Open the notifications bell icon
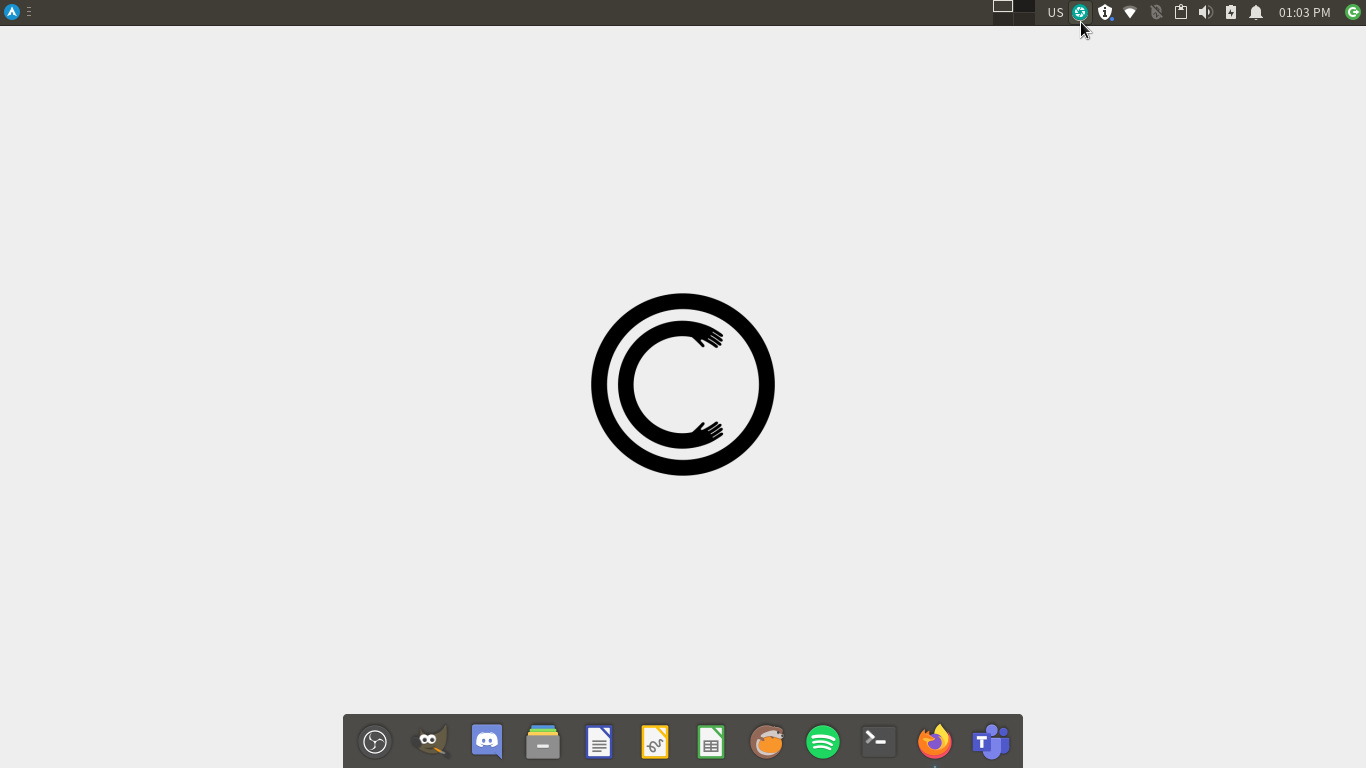1366x768 pixels. pyautogui.click(x=1256, y=12)
